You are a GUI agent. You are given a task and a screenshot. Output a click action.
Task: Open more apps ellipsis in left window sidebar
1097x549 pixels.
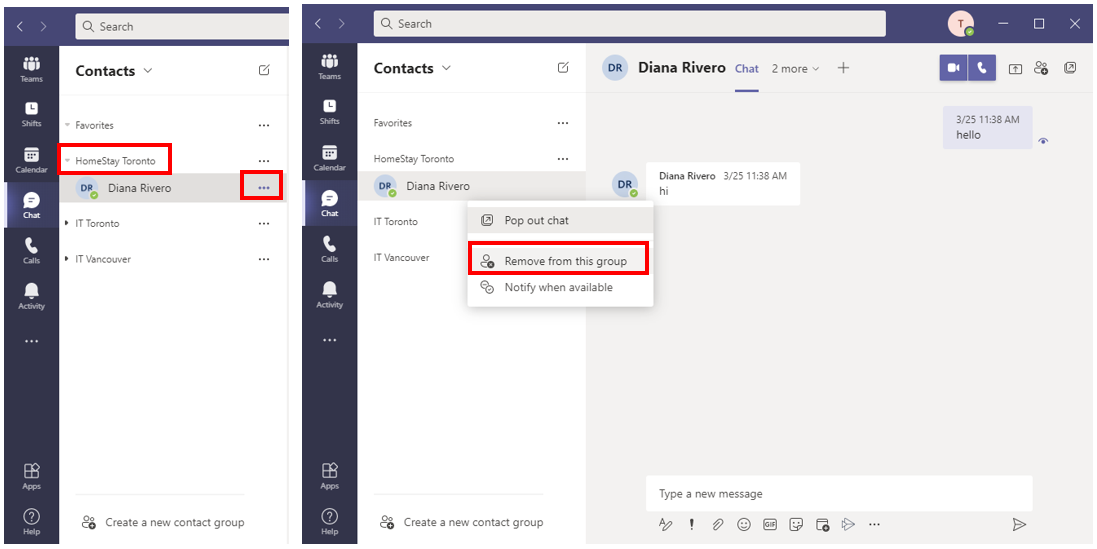pos(31,341)
